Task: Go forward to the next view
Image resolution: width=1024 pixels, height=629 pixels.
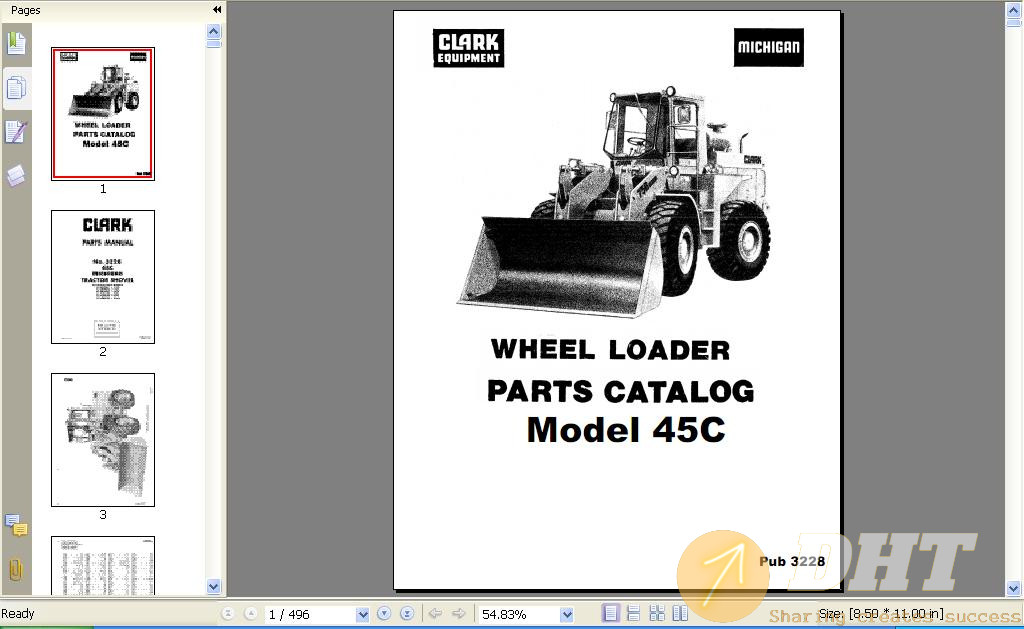Action: coord(458,614)
